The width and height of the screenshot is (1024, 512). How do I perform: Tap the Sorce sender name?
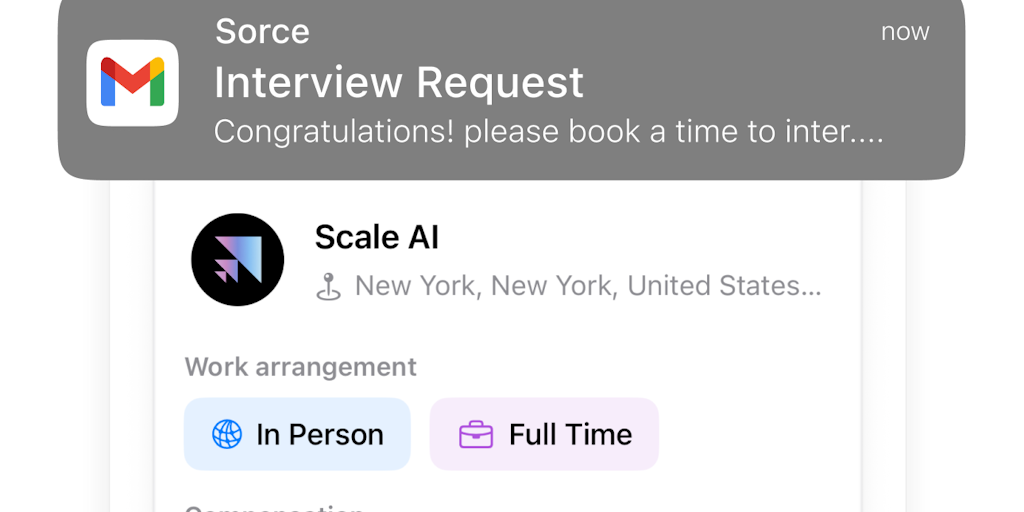coord(262,31)
